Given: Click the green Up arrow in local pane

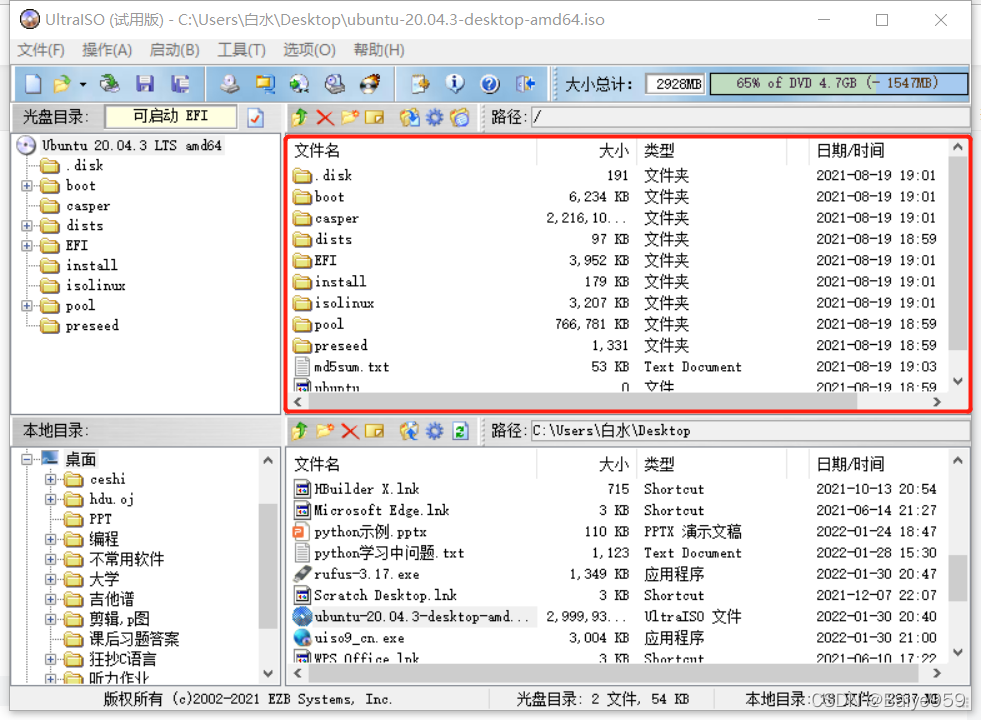Looking at the screenshot, I should click(x=300, y=431).
